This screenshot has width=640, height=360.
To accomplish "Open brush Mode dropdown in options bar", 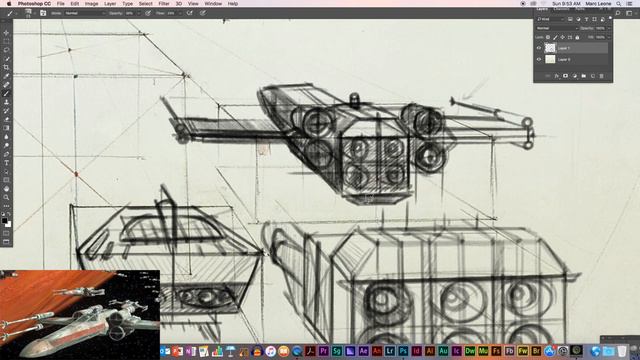I will pyautogui.click(x=85, y=13).
